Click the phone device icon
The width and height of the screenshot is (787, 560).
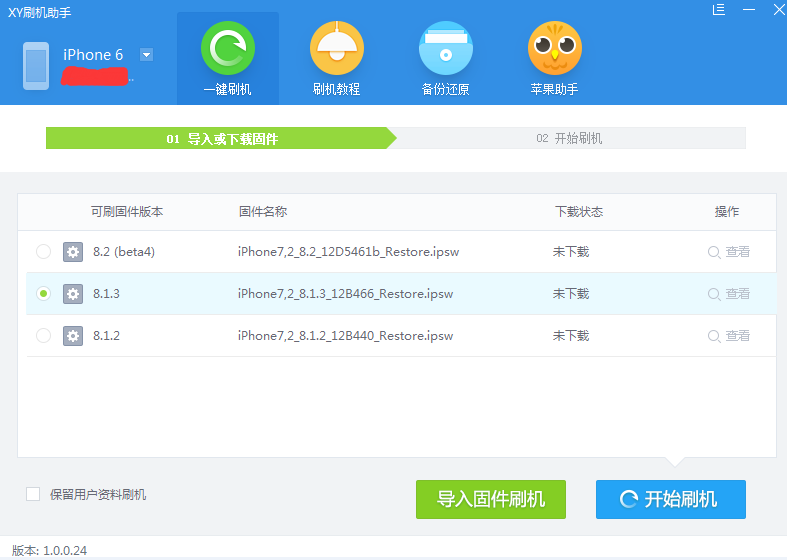tap(36, 66)
